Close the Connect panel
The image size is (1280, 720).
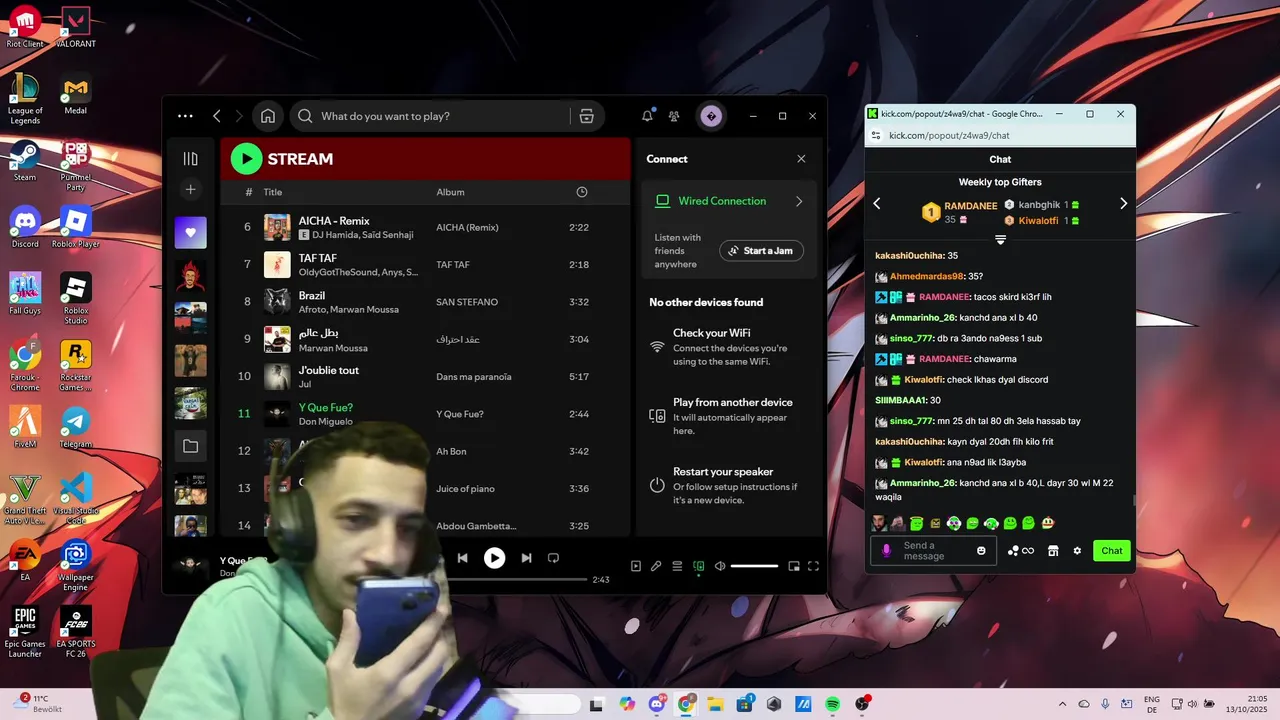[x=801, y=159]
